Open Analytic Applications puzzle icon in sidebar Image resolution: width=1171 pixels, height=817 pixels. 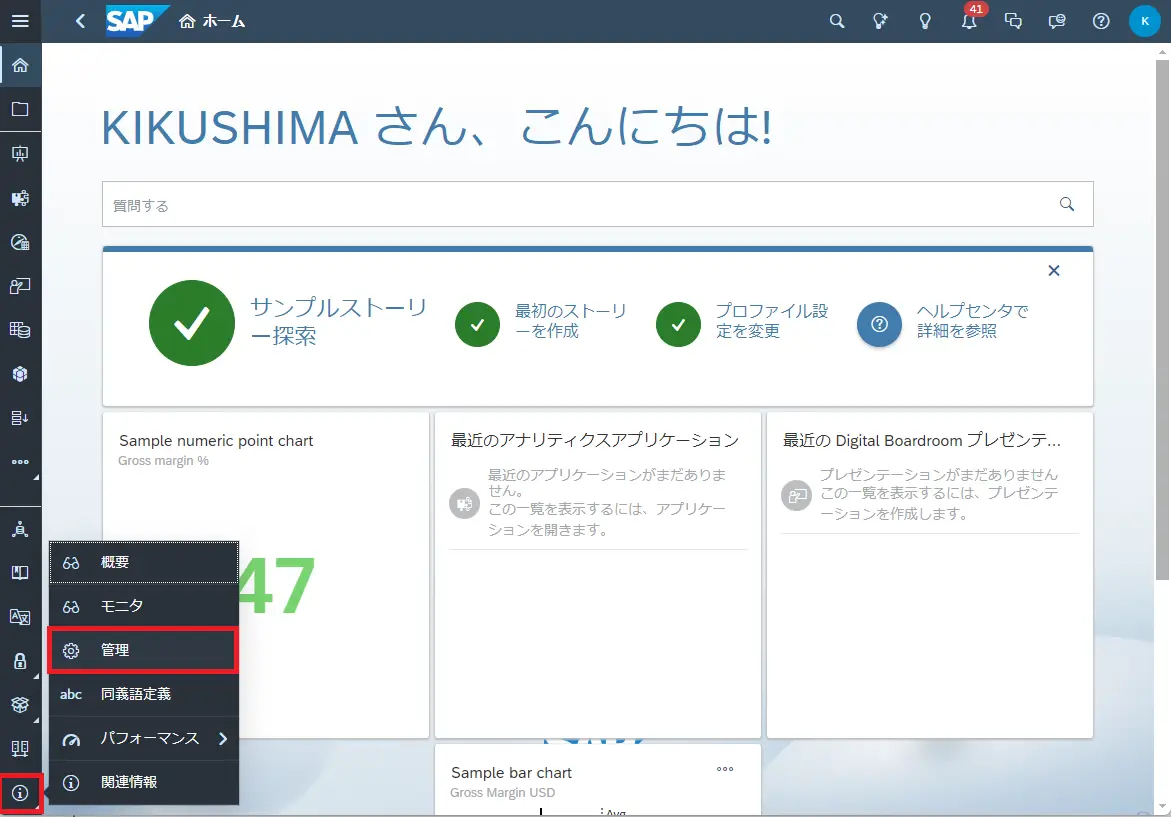(x=20, y=198)
